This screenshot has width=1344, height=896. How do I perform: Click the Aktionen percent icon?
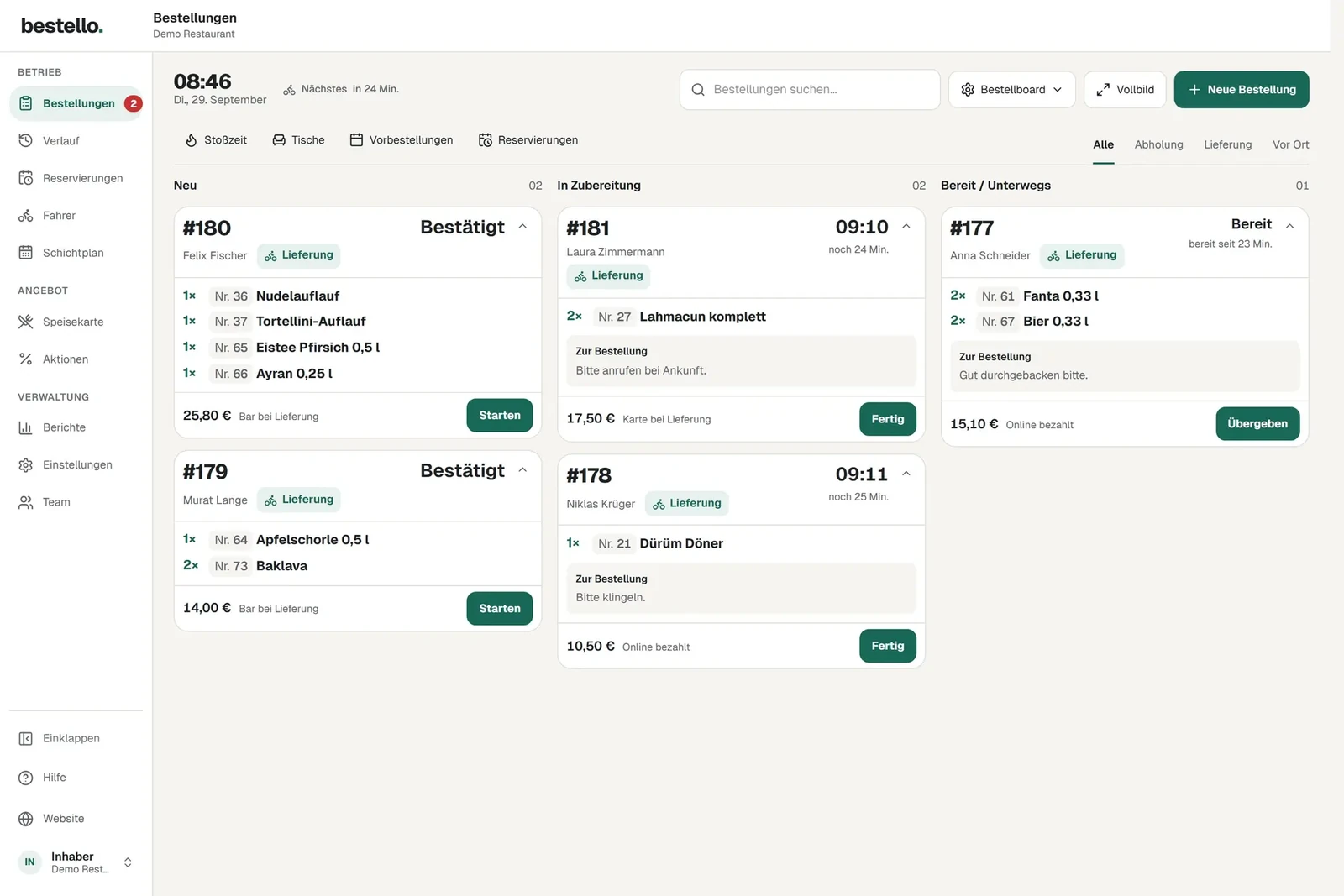tap(26, 359)
